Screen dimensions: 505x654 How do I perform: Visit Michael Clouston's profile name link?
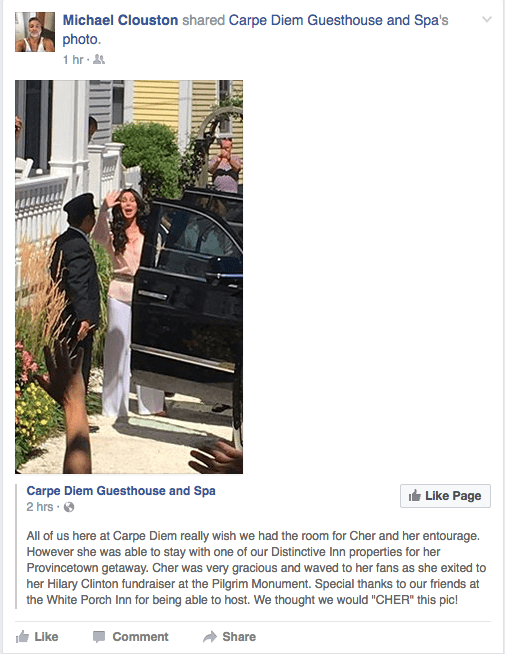(121, 20)
